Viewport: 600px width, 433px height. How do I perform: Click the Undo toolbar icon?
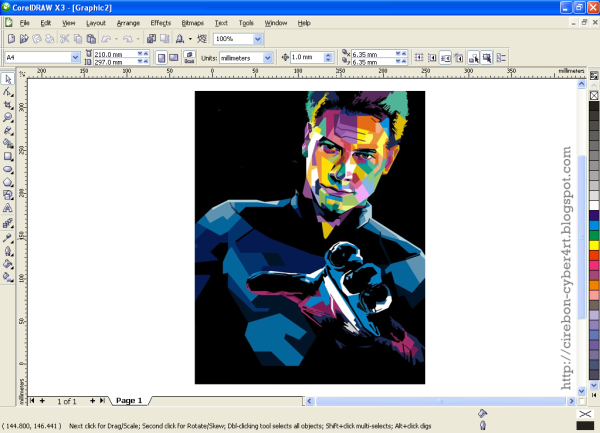pos(106,39)
